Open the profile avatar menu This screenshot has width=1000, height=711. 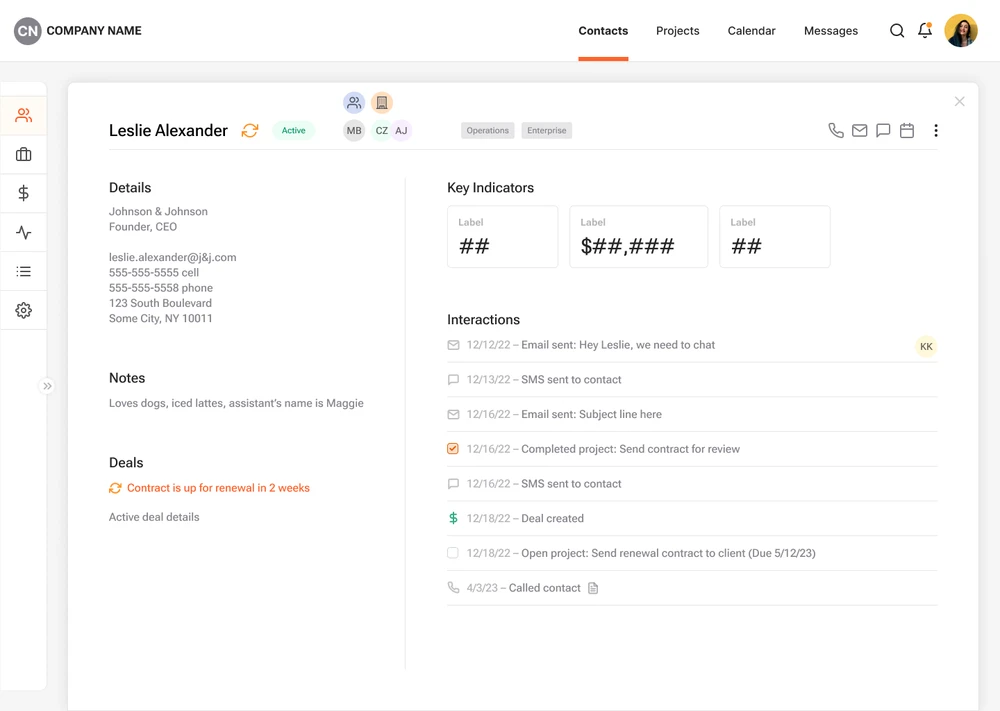(x=961, y=30)
